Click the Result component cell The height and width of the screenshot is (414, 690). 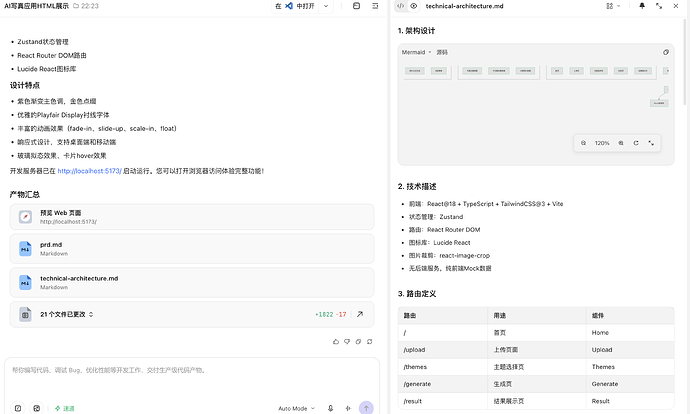point(630,401)
